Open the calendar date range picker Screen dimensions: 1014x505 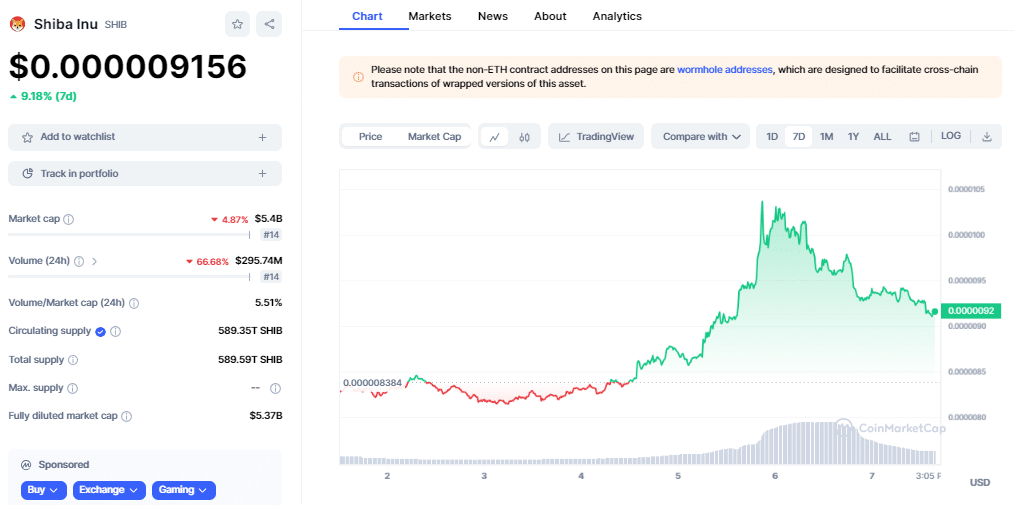pyautogui.click(x=914, y=137)
